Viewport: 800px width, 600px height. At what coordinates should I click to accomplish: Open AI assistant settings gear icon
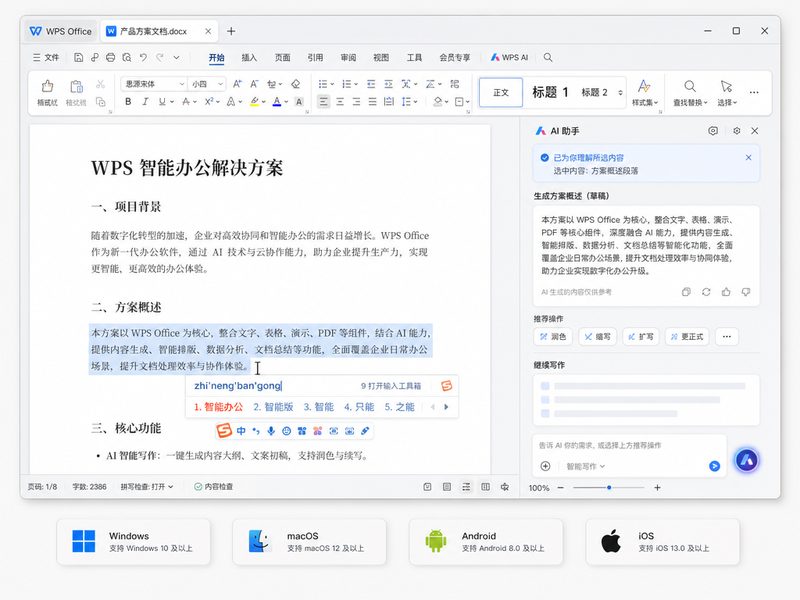(737, 131)
